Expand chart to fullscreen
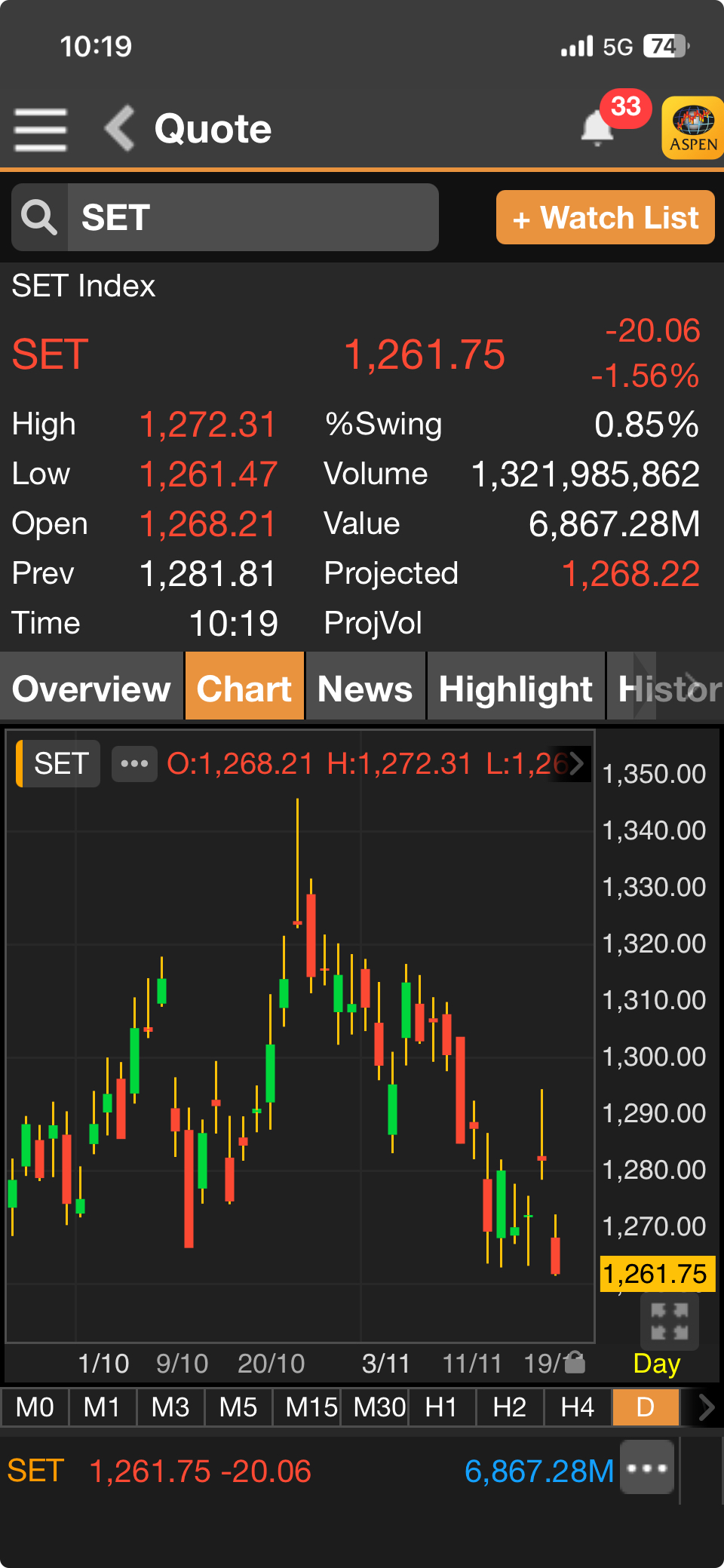Screen dimensions: 724x1568 tap(669, 1321)
